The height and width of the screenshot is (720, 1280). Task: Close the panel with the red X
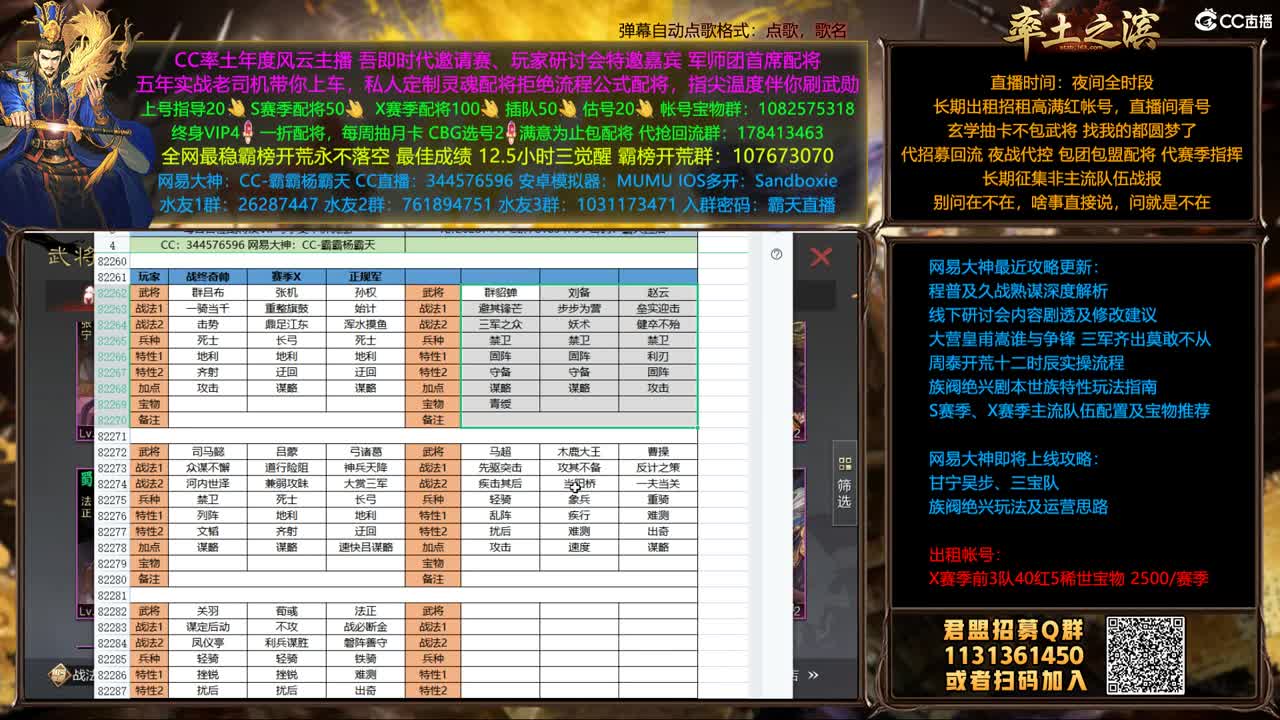point(820,257)
